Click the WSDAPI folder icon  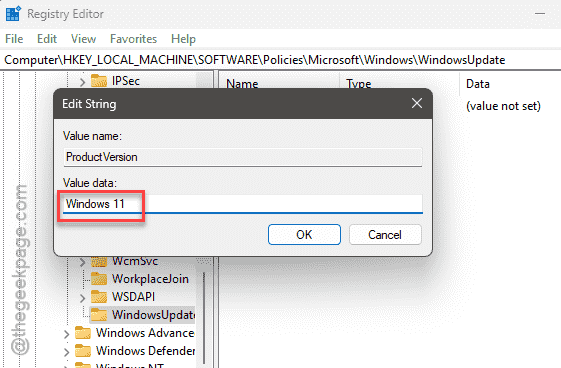[99, 297]
